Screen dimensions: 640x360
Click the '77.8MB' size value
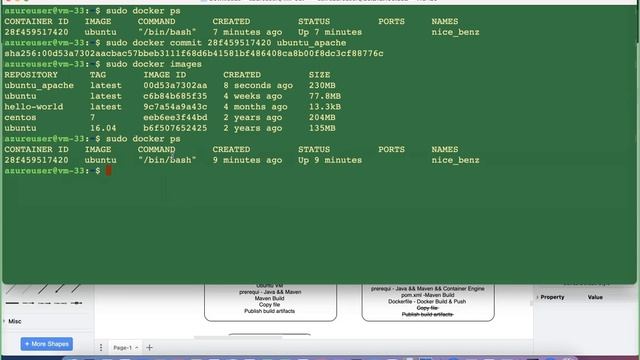click(x=325, y=96)
